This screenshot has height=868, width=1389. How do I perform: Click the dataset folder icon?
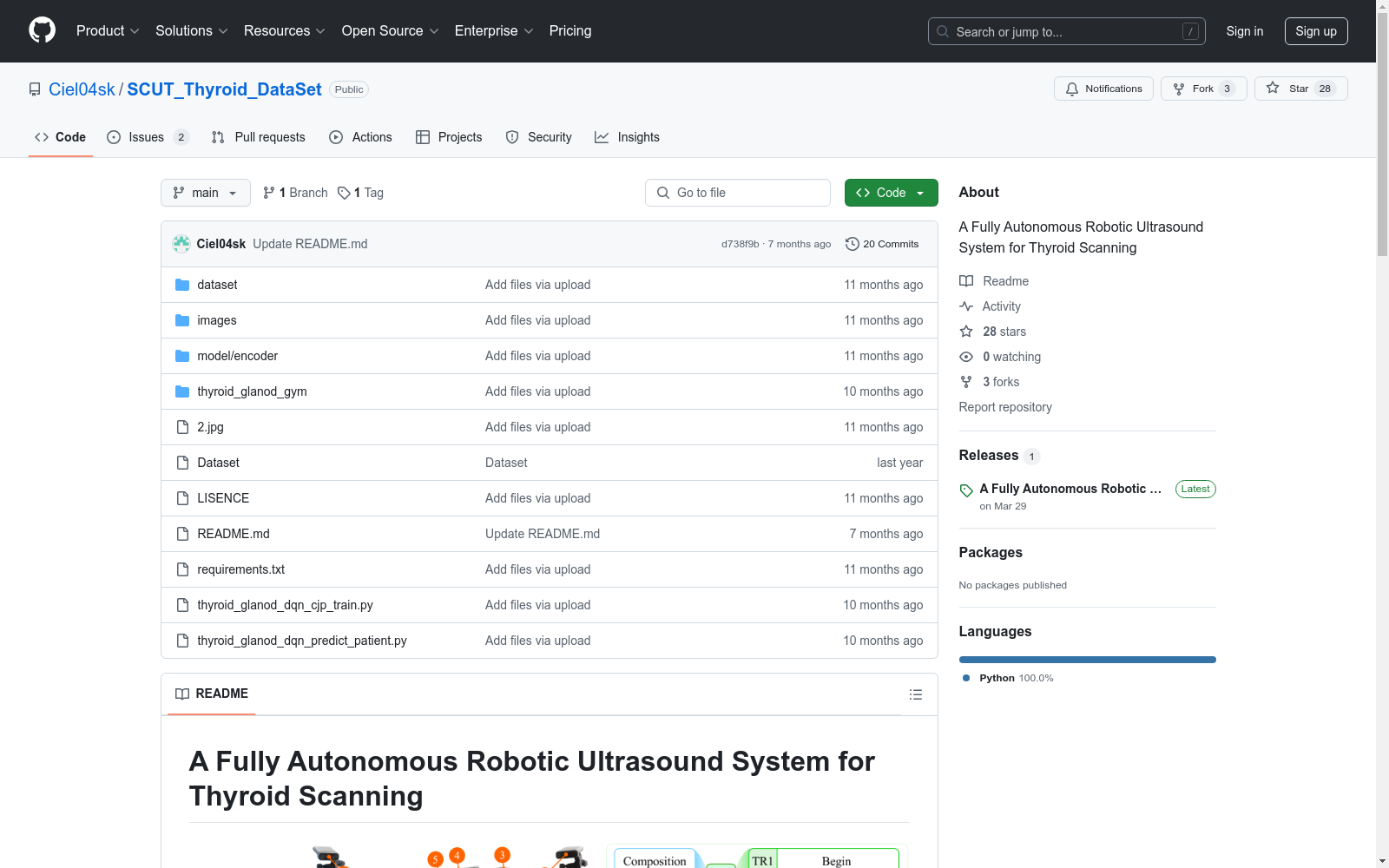click(x=182, y=285)
